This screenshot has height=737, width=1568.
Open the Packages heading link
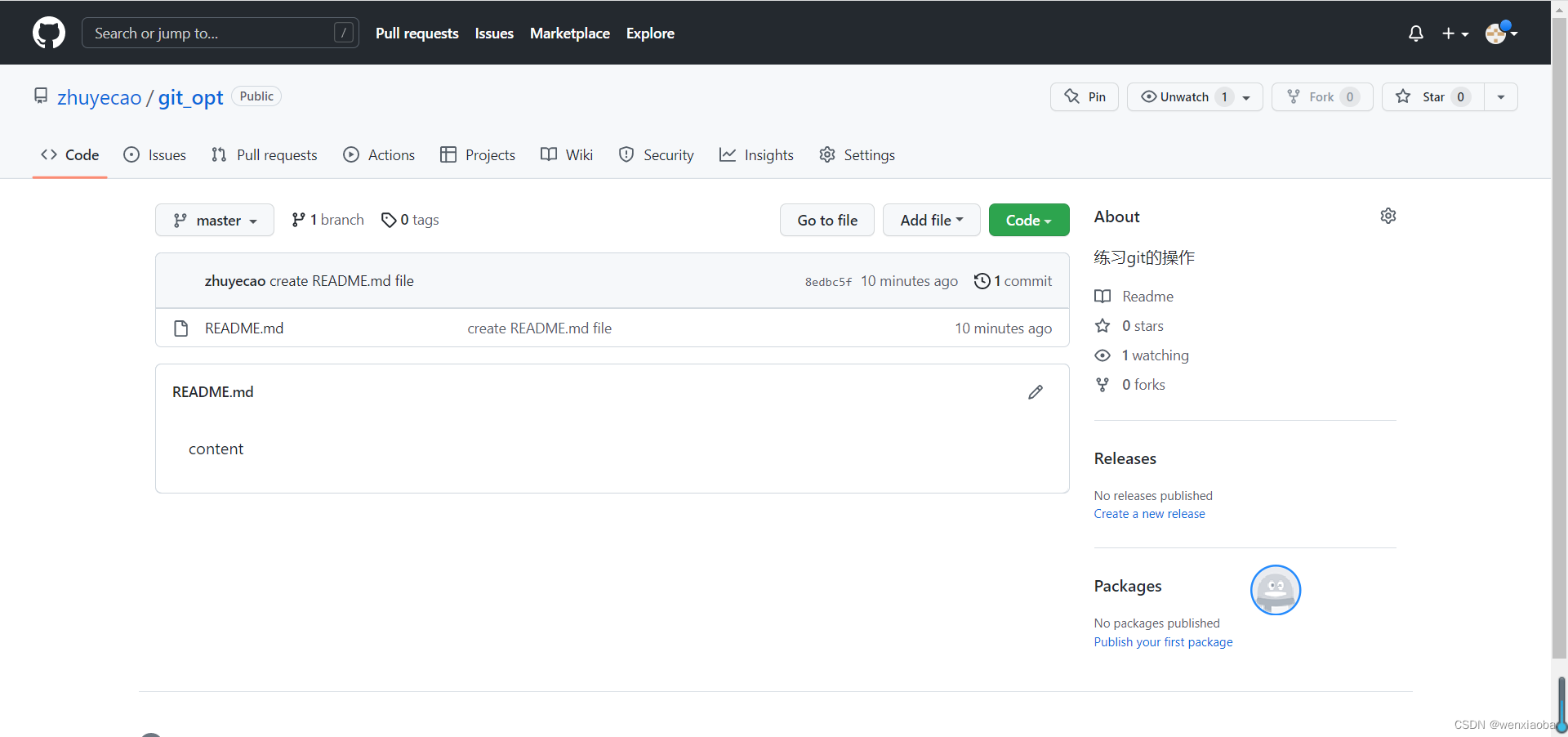pyautogui.click(x=1128, y=586)
